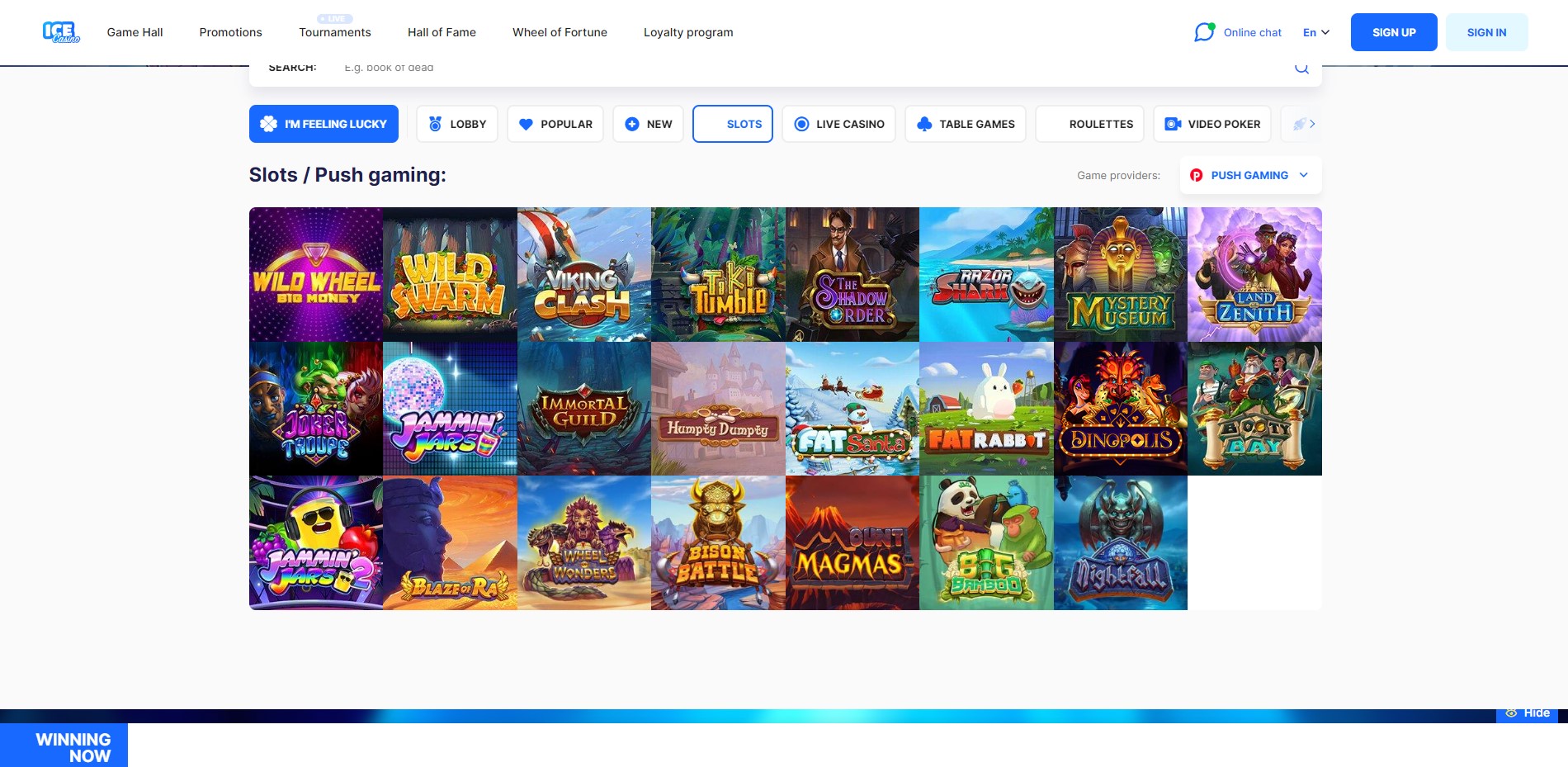
Task: Open the Bison Battle game
Action: tap(718, 542)
